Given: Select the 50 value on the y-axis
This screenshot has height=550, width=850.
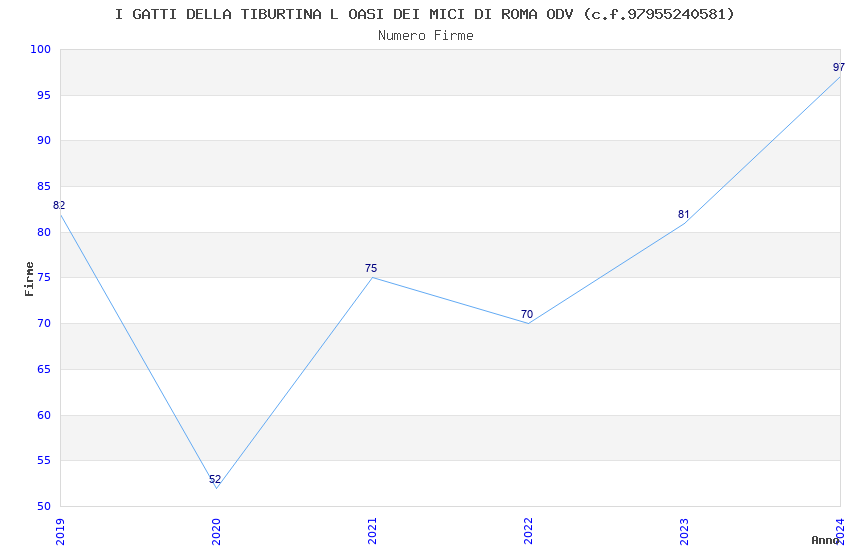Looking at the screenshot, I should coord(43,506).
